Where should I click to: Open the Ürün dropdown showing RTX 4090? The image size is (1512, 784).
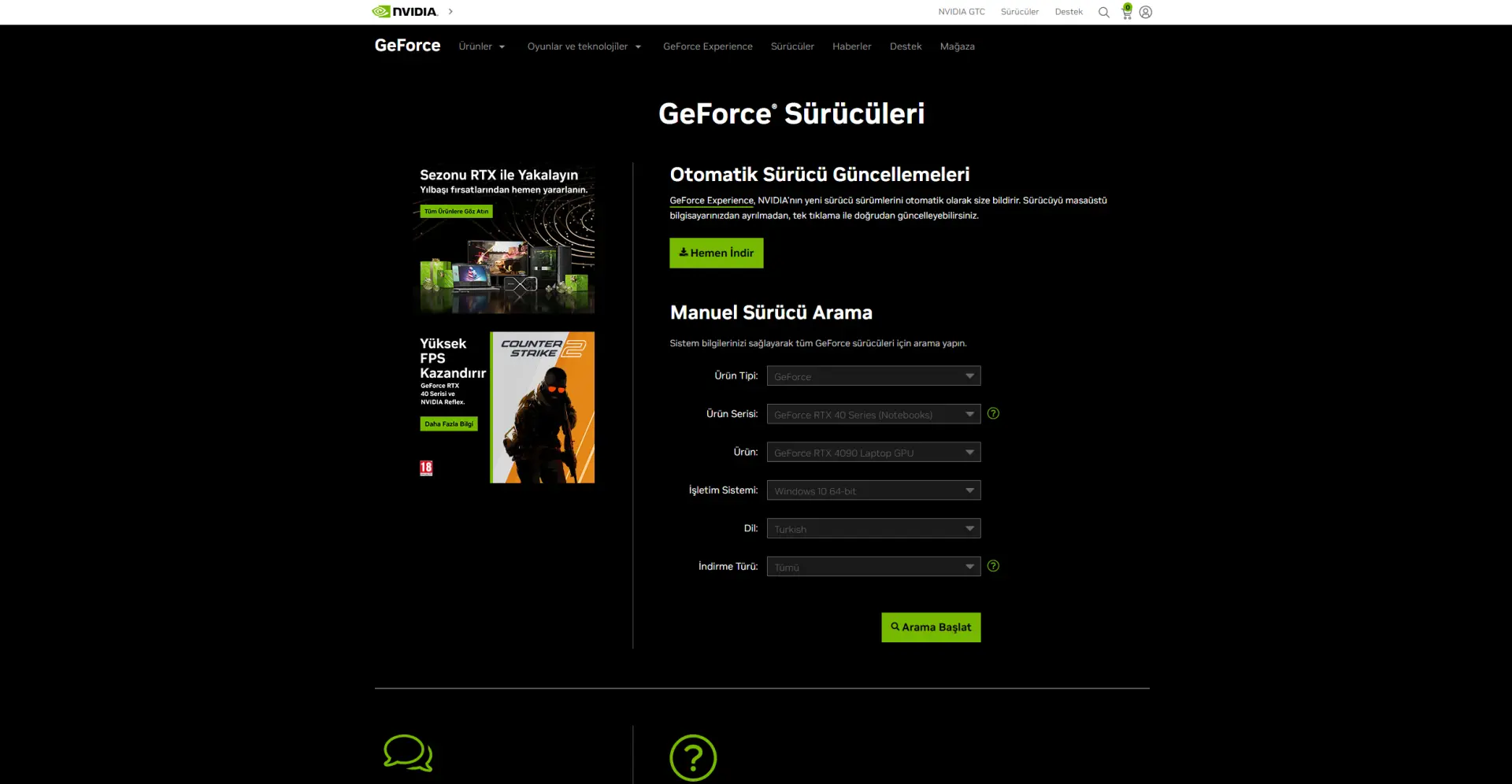pos(873,453)
